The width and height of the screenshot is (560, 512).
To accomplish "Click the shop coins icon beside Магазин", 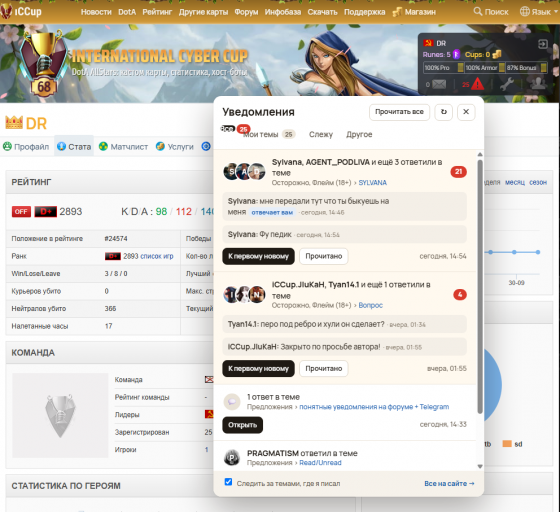I will 397,12.
